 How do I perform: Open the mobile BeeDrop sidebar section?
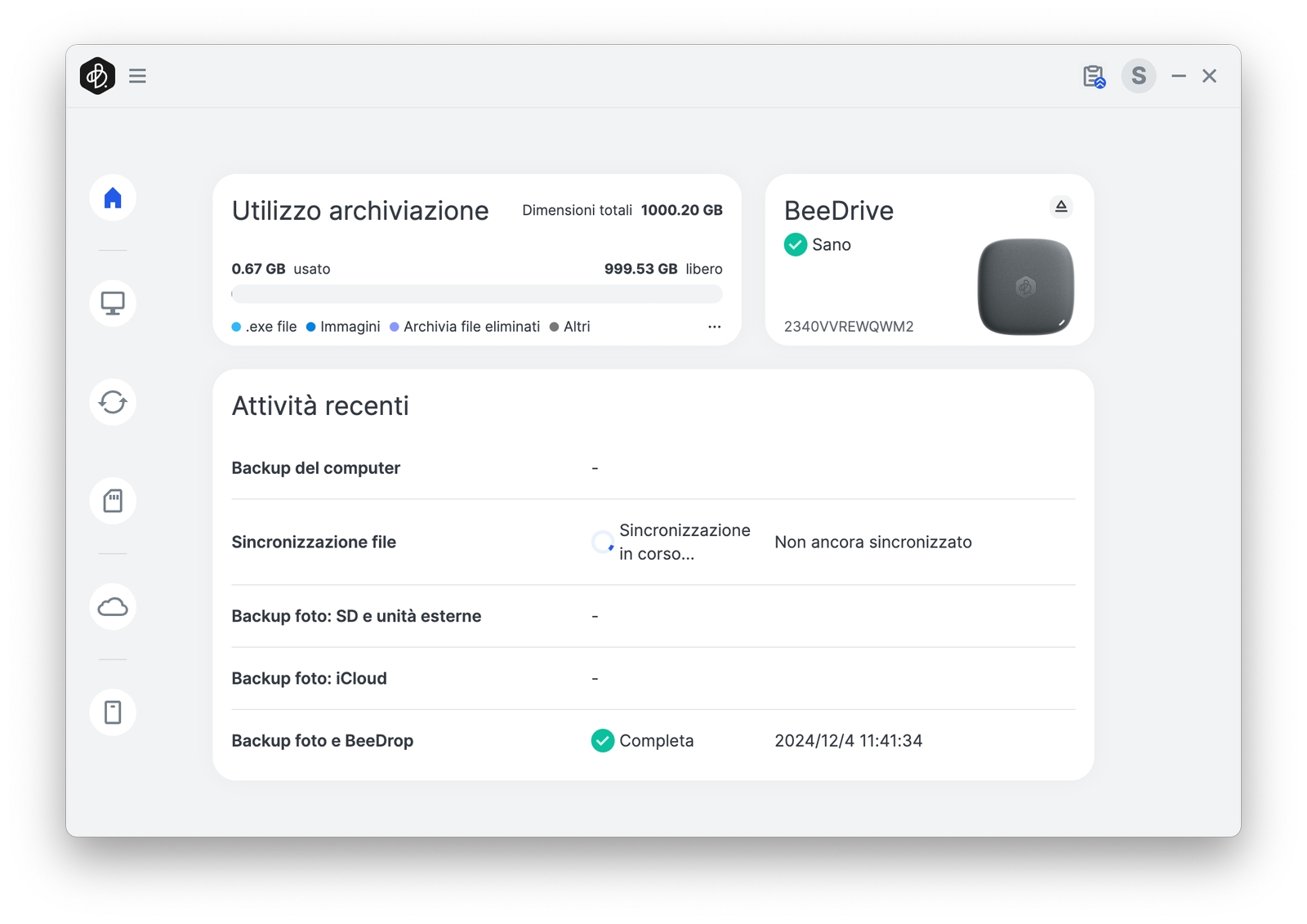pos(113,712)
